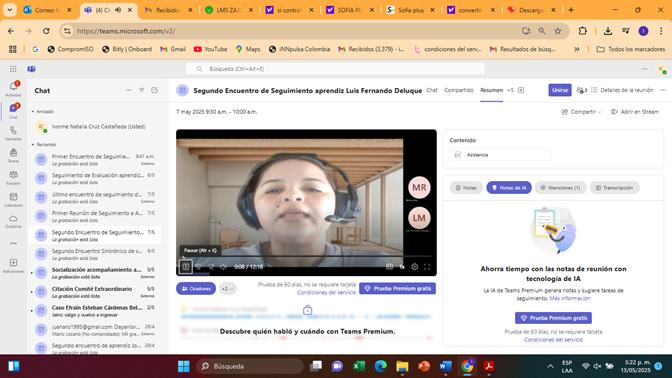The height and width of the screenshot is (378, 672).
Task: Select the Resumen tab
Action: coord(491,90)
